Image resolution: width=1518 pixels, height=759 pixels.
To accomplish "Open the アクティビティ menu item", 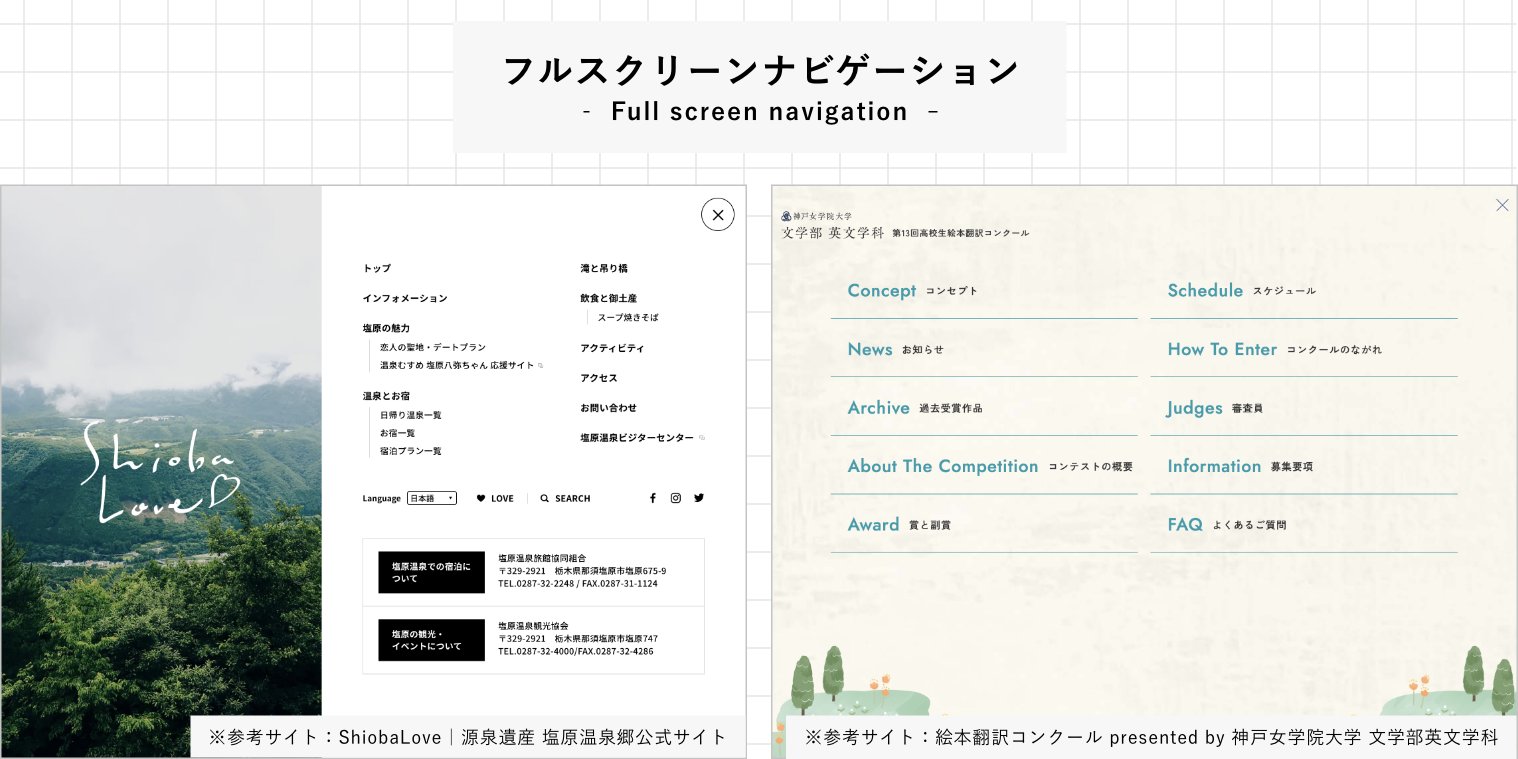I will tap(612, 348).
